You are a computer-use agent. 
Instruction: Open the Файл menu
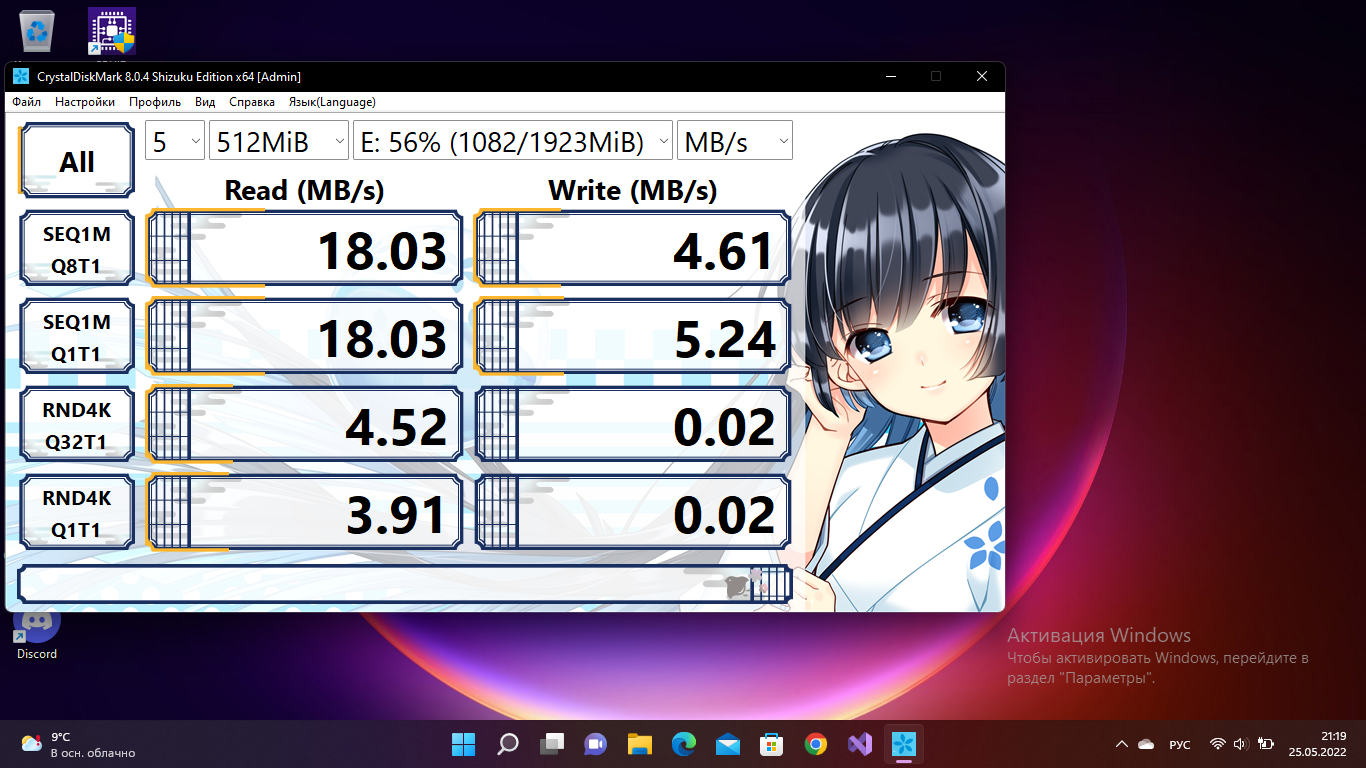27,102
